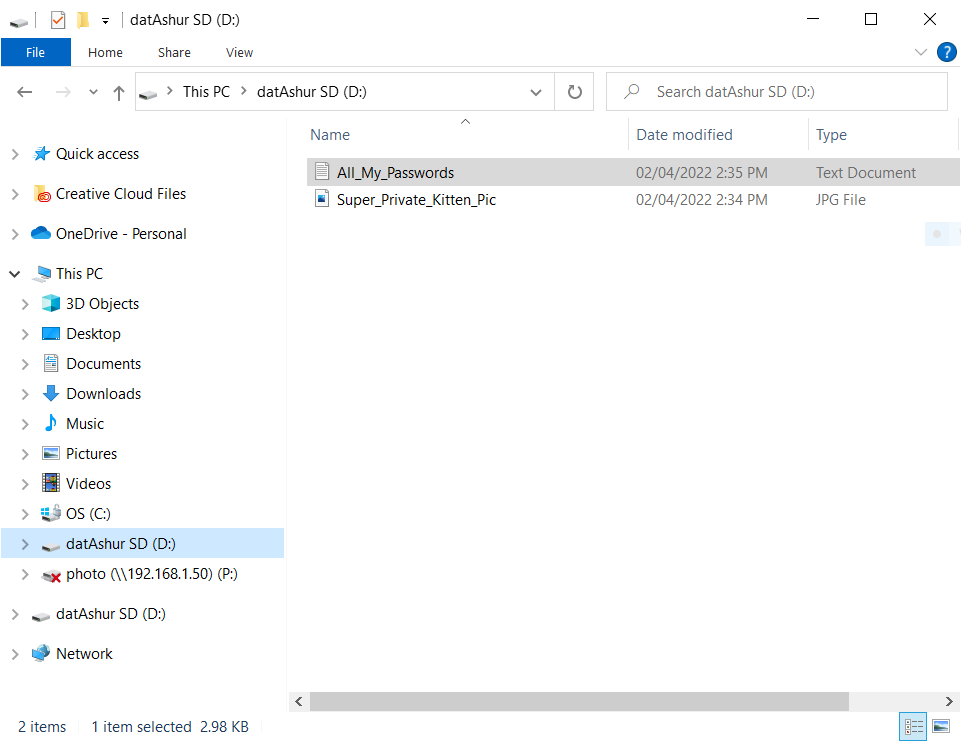Click the Documents page icon
The image size is (961, 742).
[51, 363]
